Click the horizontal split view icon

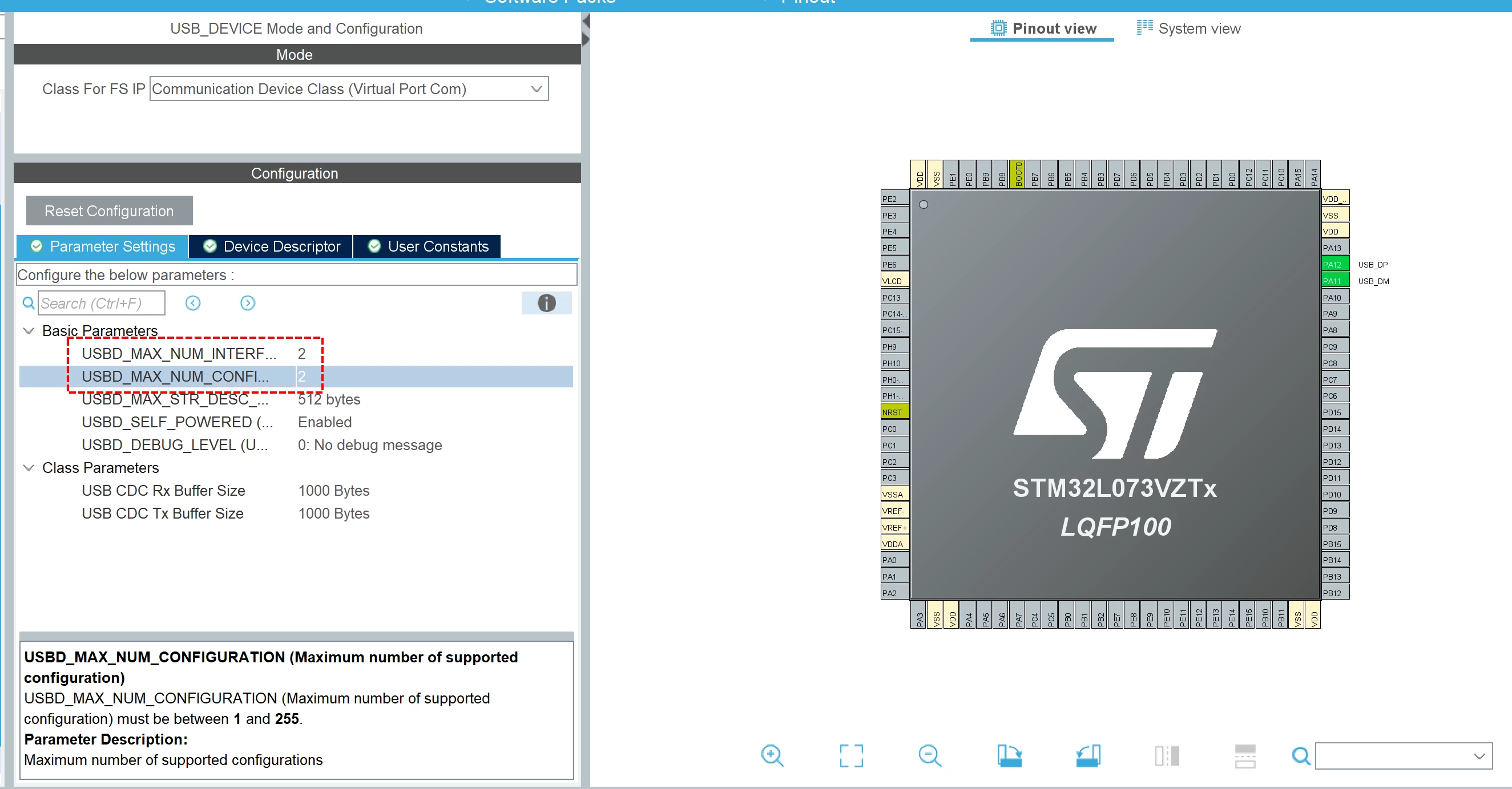[x=1245, y=755]
